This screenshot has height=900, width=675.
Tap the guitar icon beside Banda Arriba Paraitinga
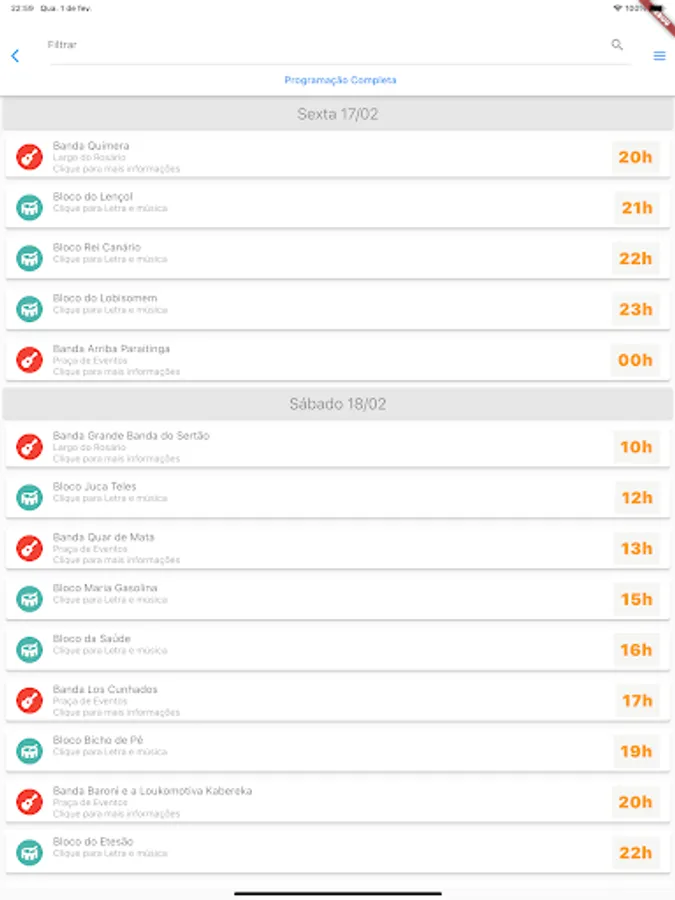pos(30,360)
